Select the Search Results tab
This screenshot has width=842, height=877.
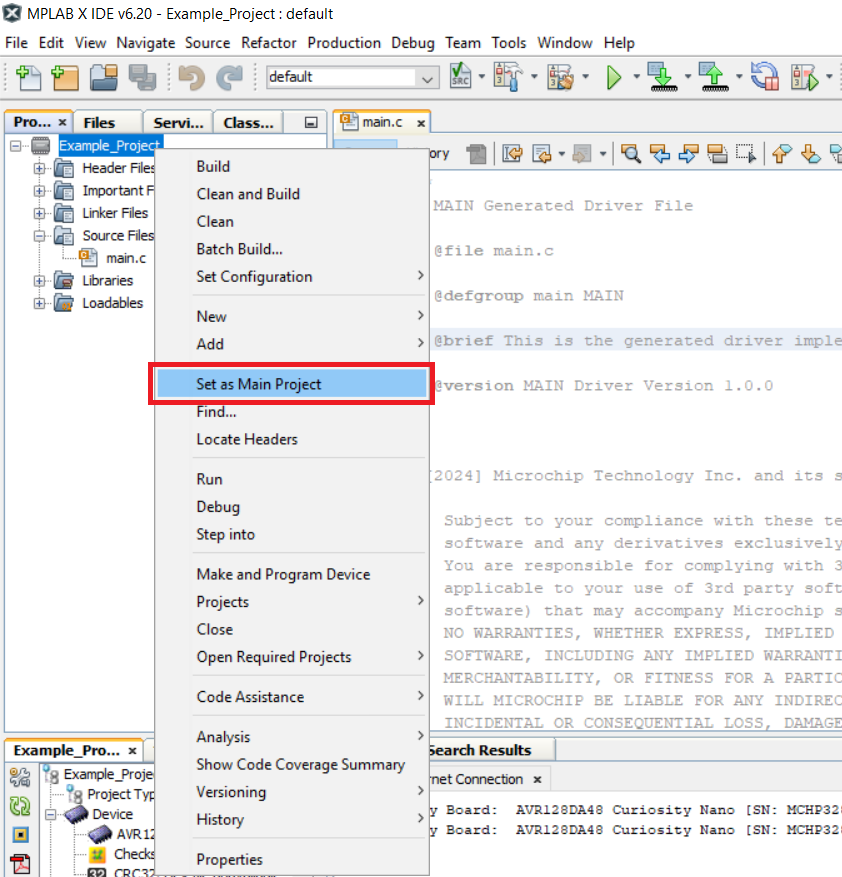(480, 751)
